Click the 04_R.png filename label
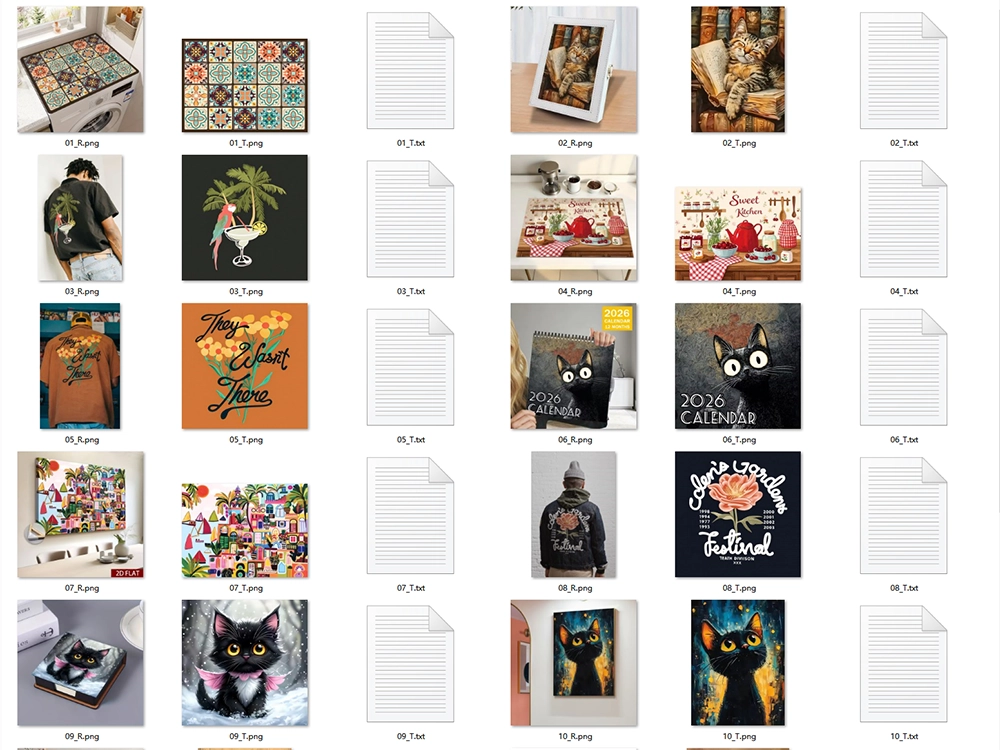The image size is (1000, 750). 575,291
